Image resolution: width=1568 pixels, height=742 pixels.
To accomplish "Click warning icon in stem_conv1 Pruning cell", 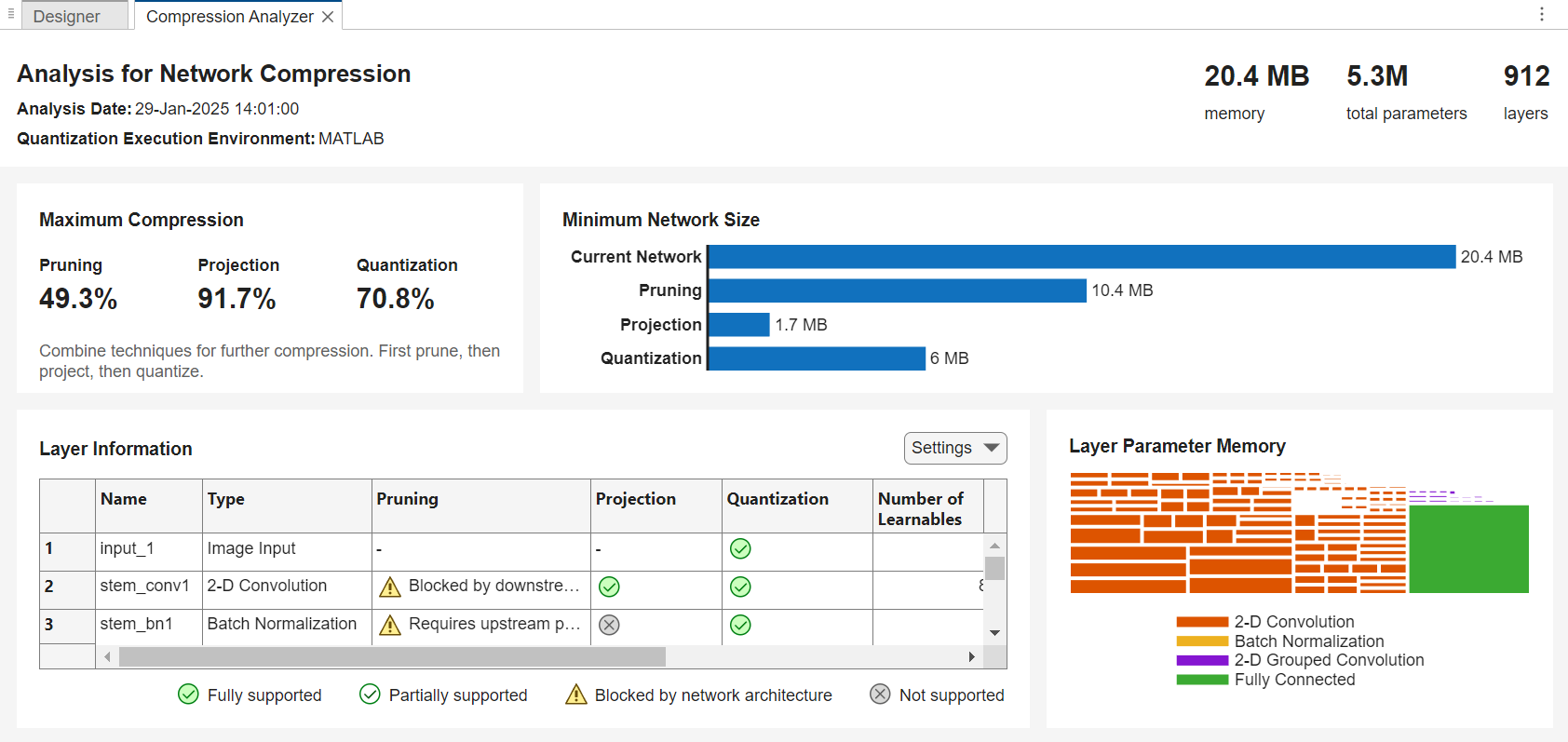I will [390, 587].
